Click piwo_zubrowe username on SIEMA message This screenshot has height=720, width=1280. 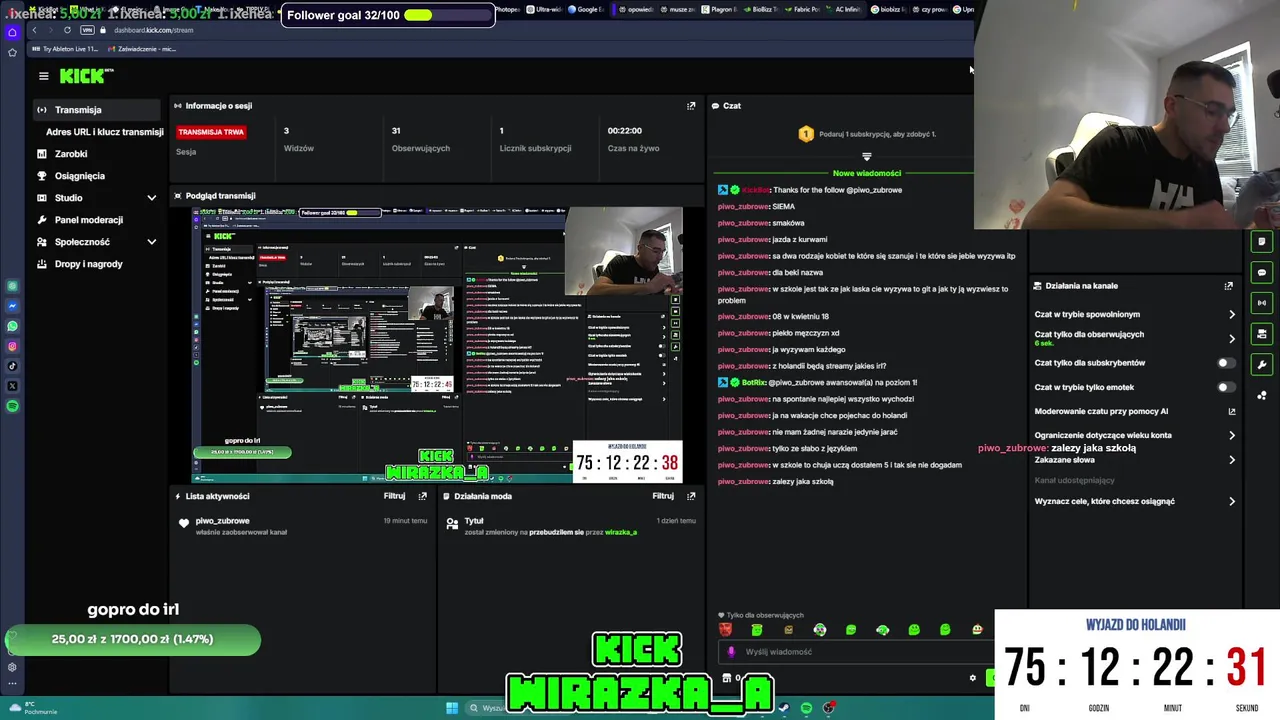pos(743,206)
